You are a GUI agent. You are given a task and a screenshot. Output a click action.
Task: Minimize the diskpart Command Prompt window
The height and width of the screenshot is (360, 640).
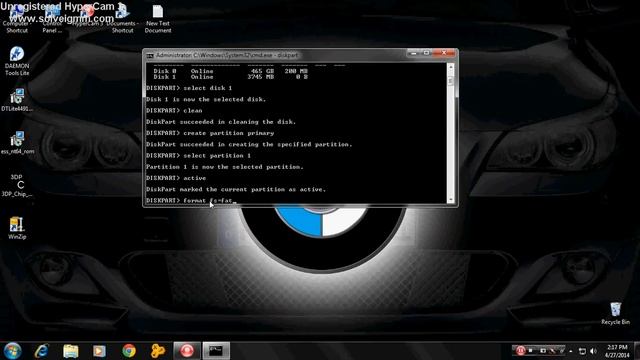tap(413, 53)
